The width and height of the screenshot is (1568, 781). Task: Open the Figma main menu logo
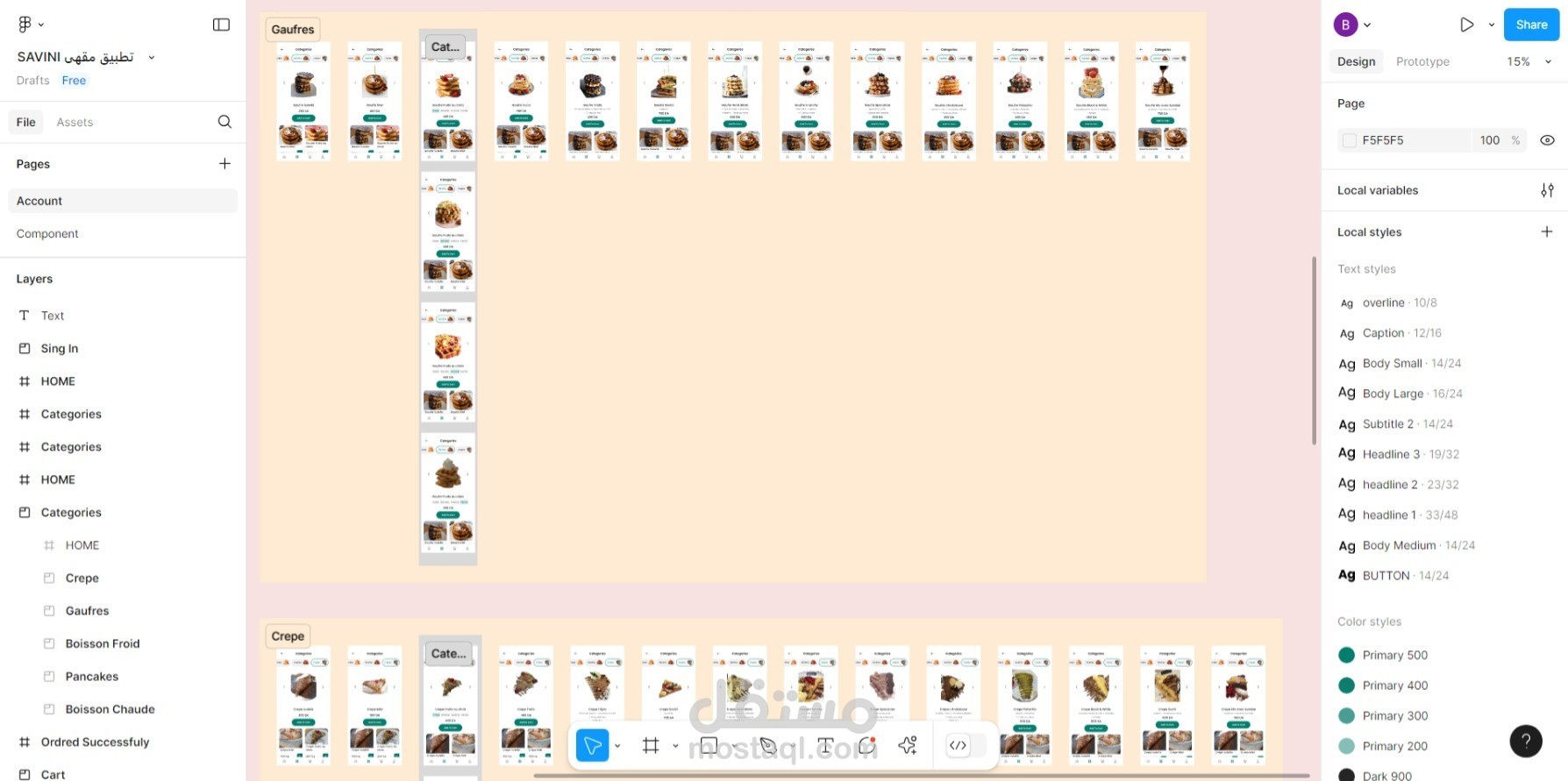(x=25, y=25)
